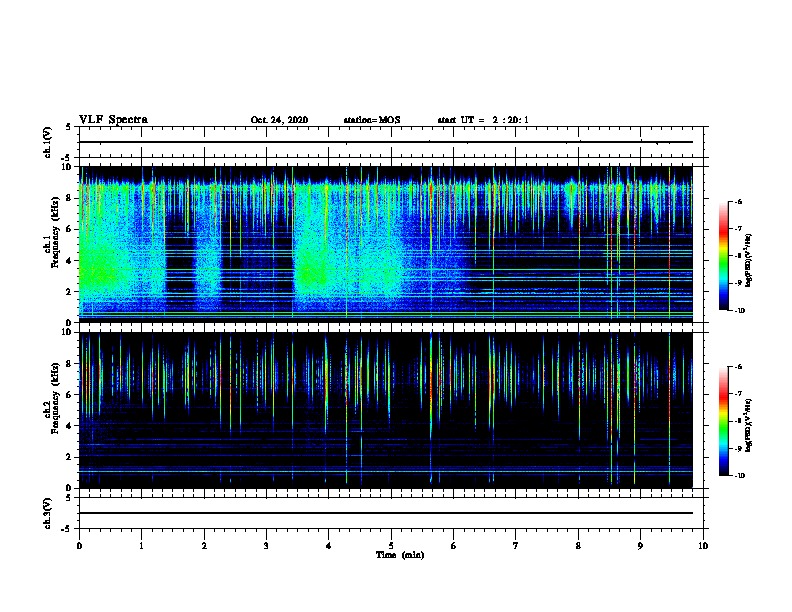Click the '4' tick on ch.1 frequency axis
This screenshot has width=792, height=612.
tap(69, 261)
